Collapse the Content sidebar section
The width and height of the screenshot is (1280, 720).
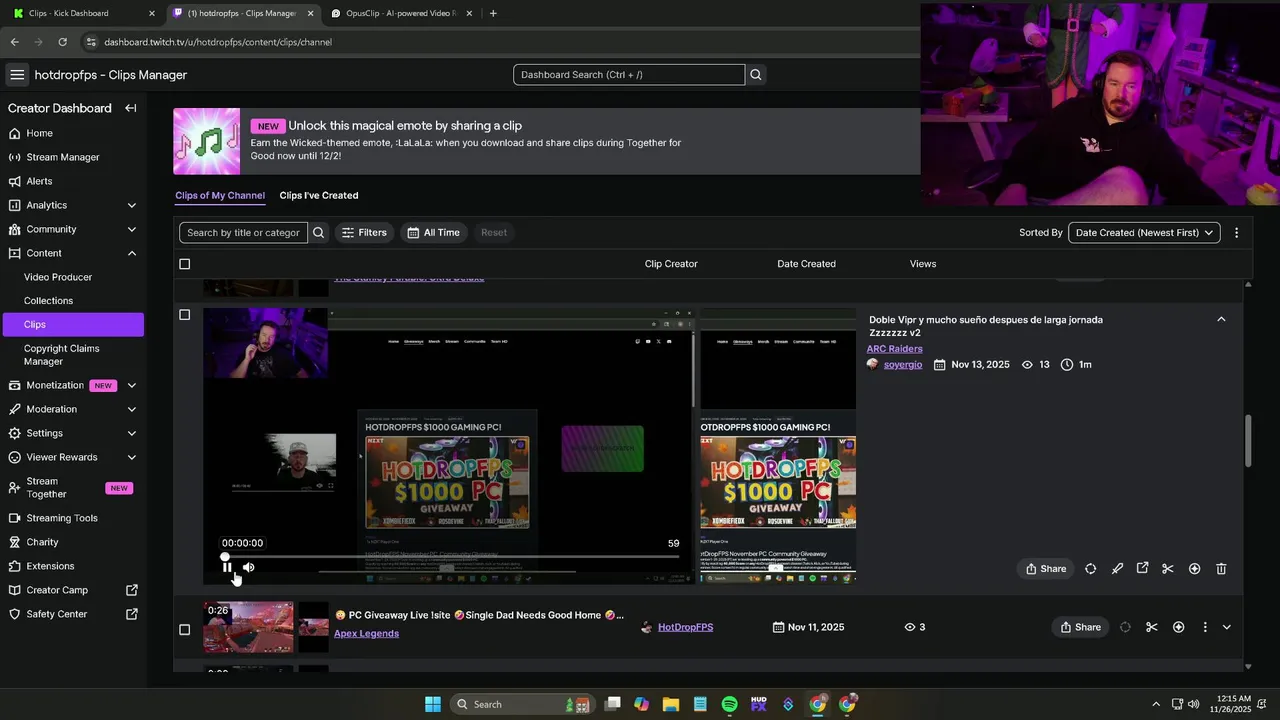coord(131,253)
